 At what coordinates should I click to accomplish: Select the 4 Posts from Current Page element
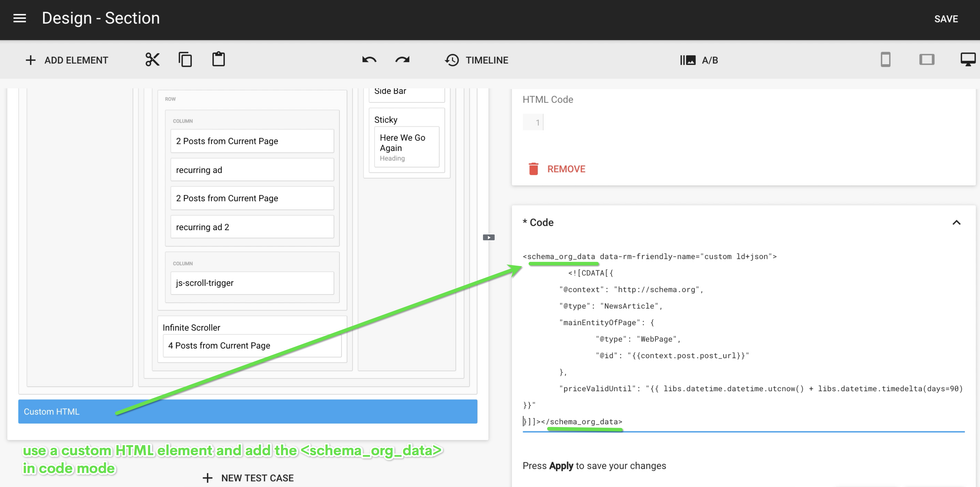[x=252, y=346]
